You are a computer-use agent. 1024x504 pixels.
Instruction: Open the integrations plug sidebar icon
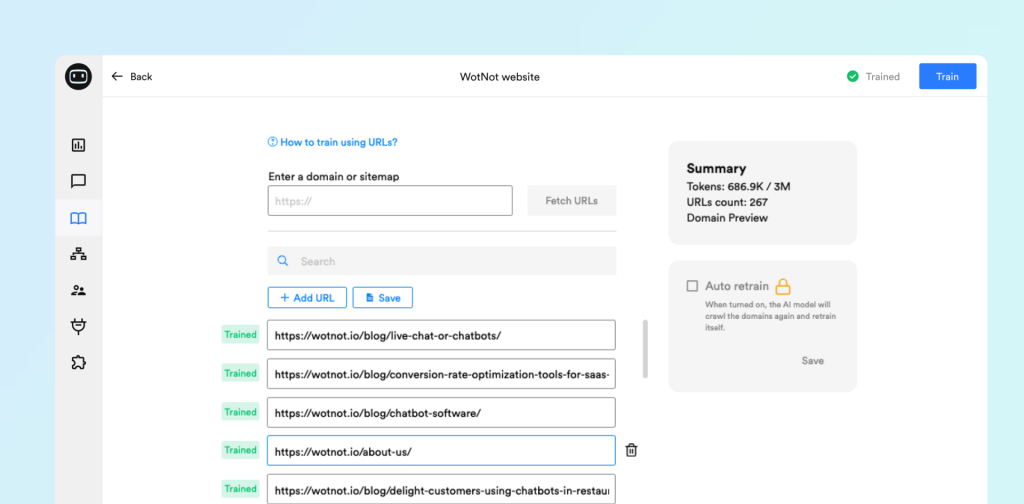[78, 326]
